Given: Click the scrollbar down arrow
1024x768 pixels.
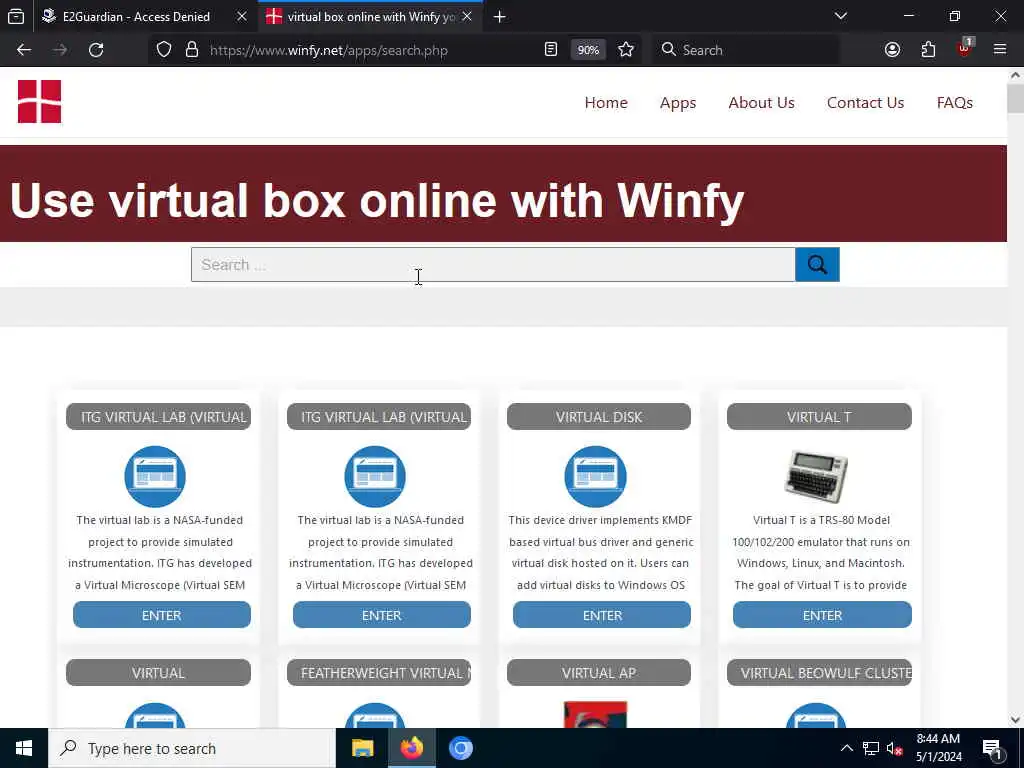Looking at the screenshot, I should [1016, 720].
